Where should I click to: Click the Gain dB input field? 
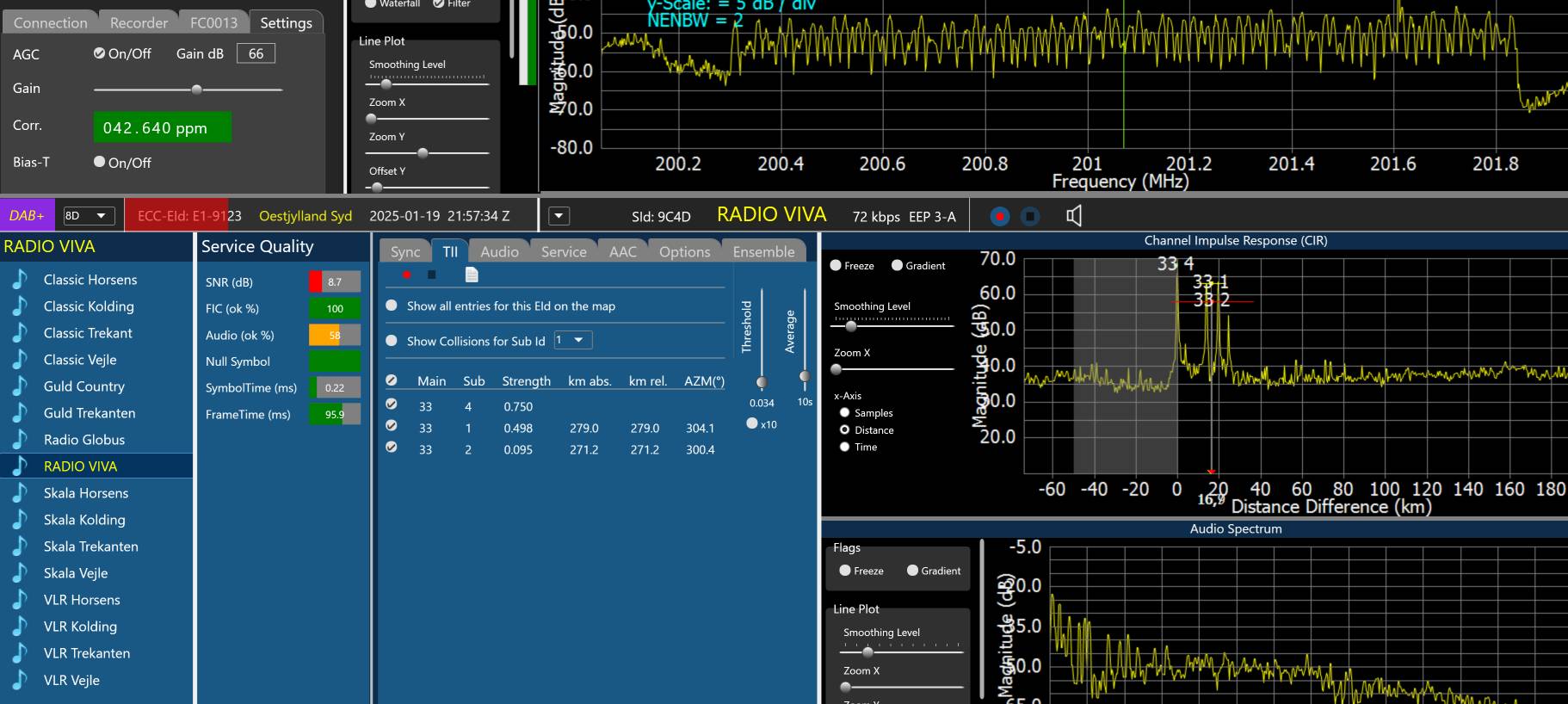256,53
